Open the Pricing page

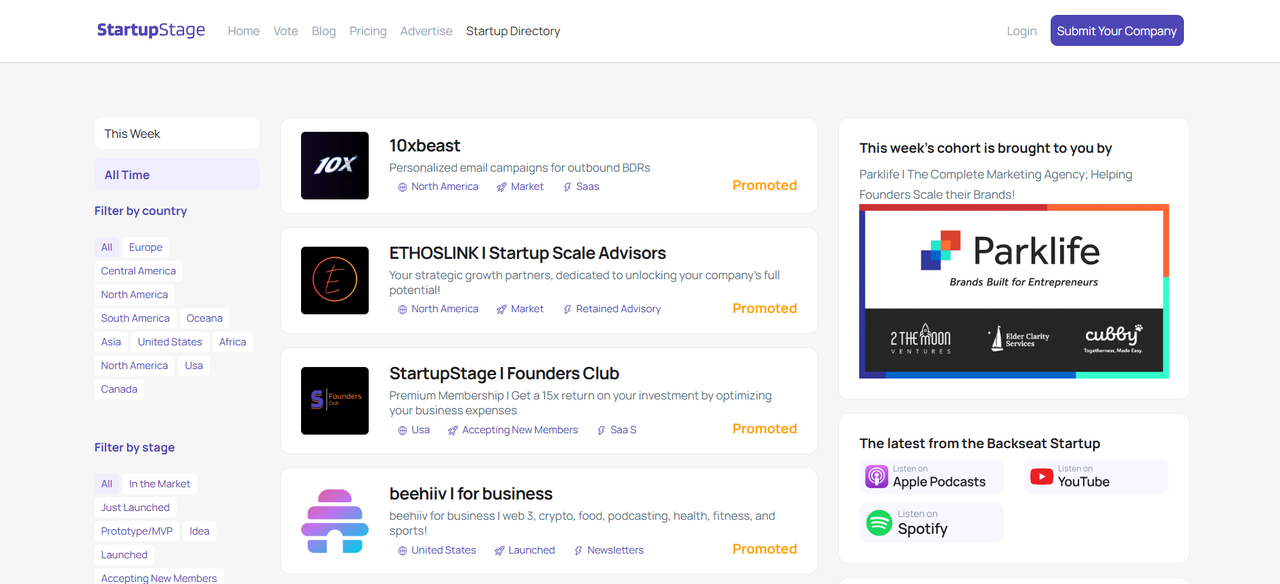[x=368, y=31]
